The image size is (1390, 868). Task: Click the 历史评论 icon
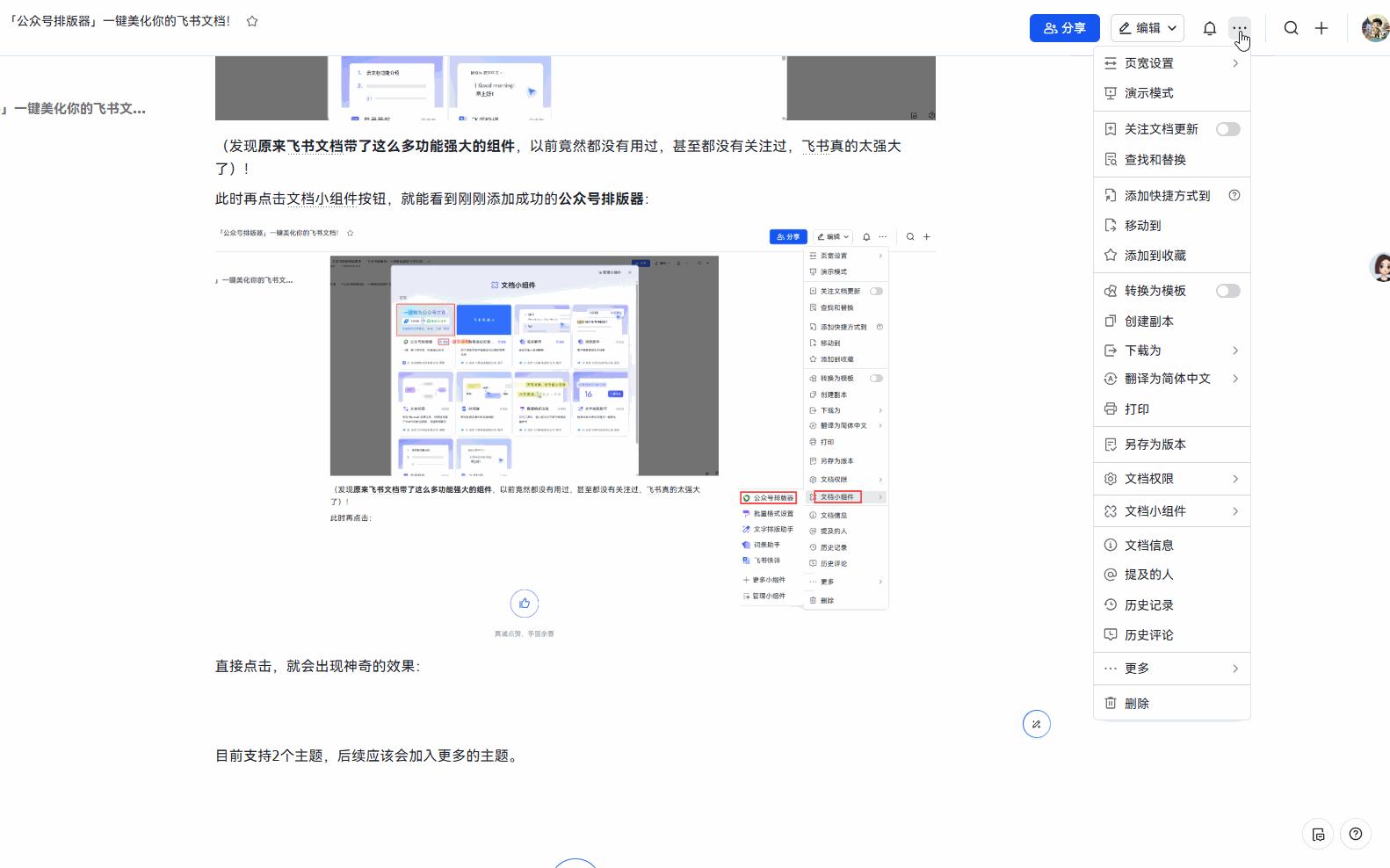point(1111,635)
